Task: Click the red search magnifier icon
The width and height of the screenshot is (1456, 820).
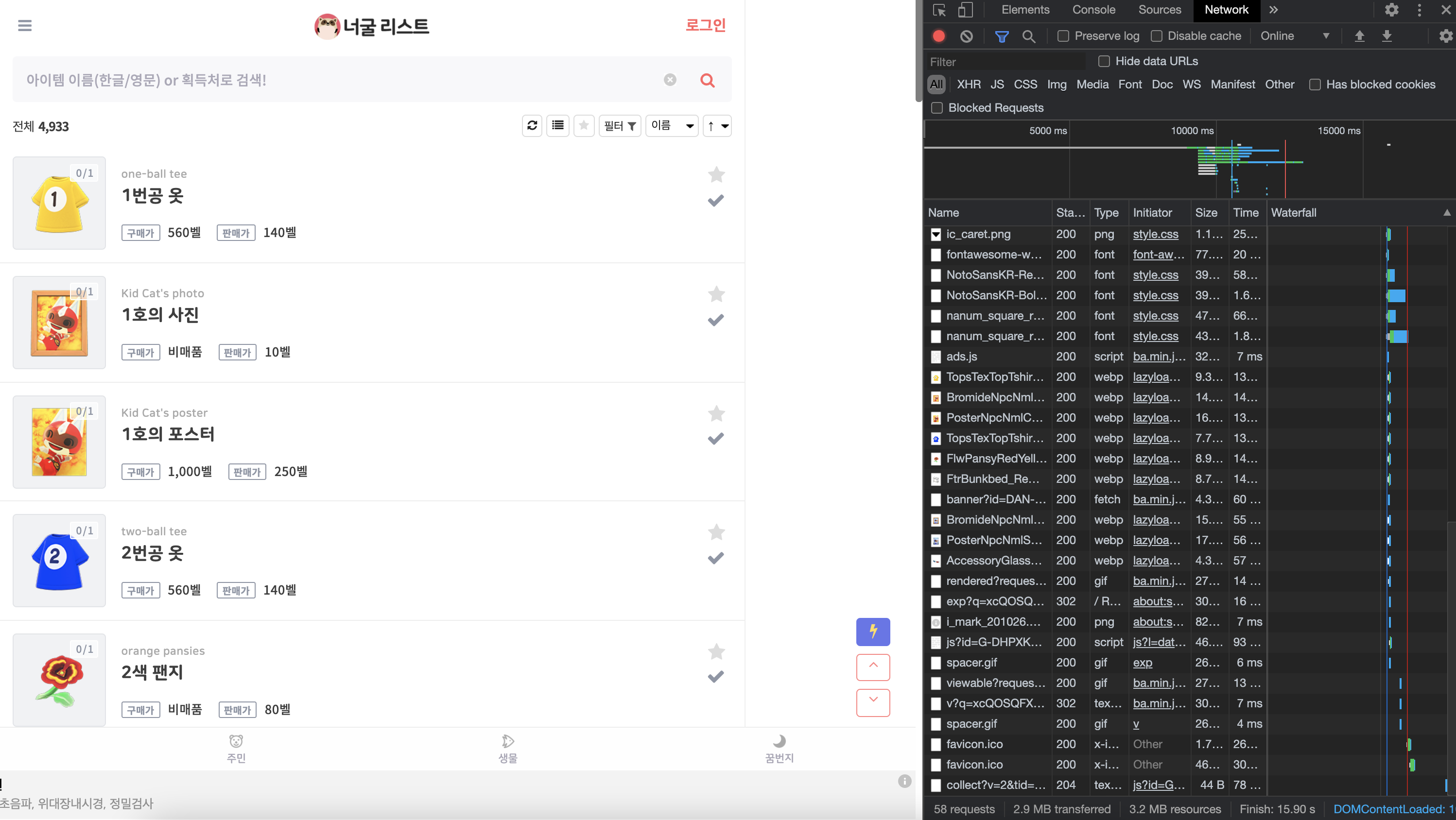Action: coord(707,80)
